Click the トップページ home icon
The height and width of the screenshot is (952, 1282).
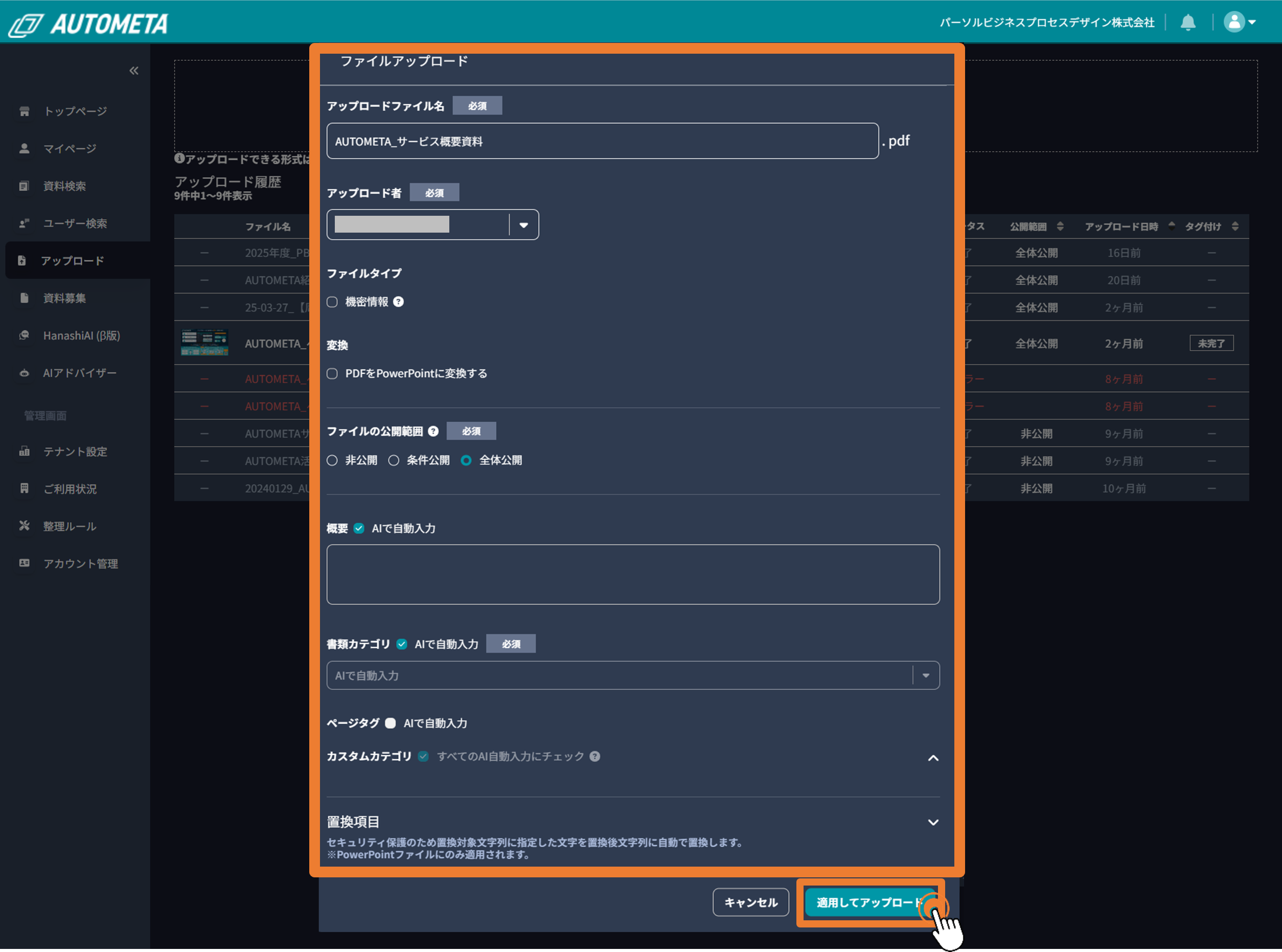(24, 111)
